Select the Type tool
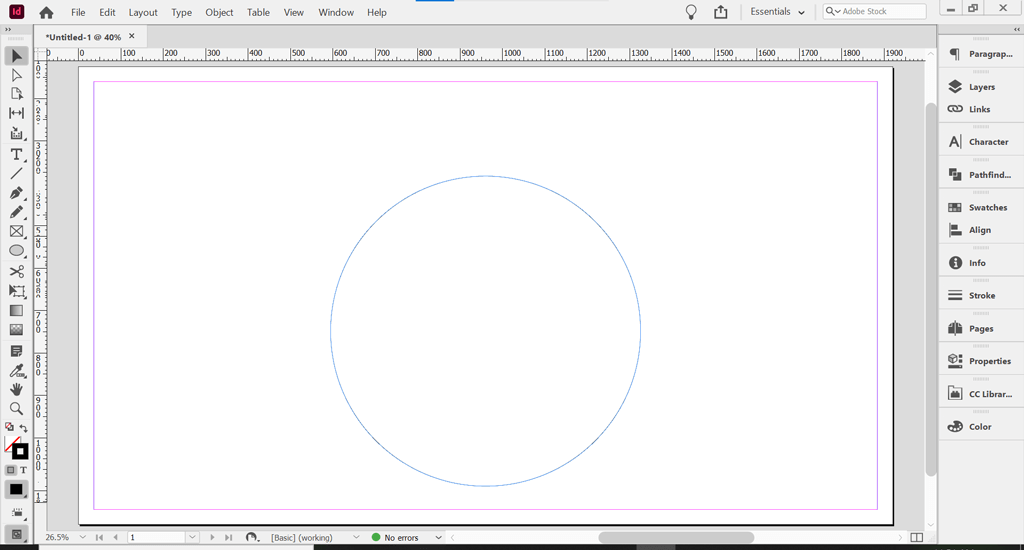Screen dimensions: 1024x550 [x=16, y=154]
